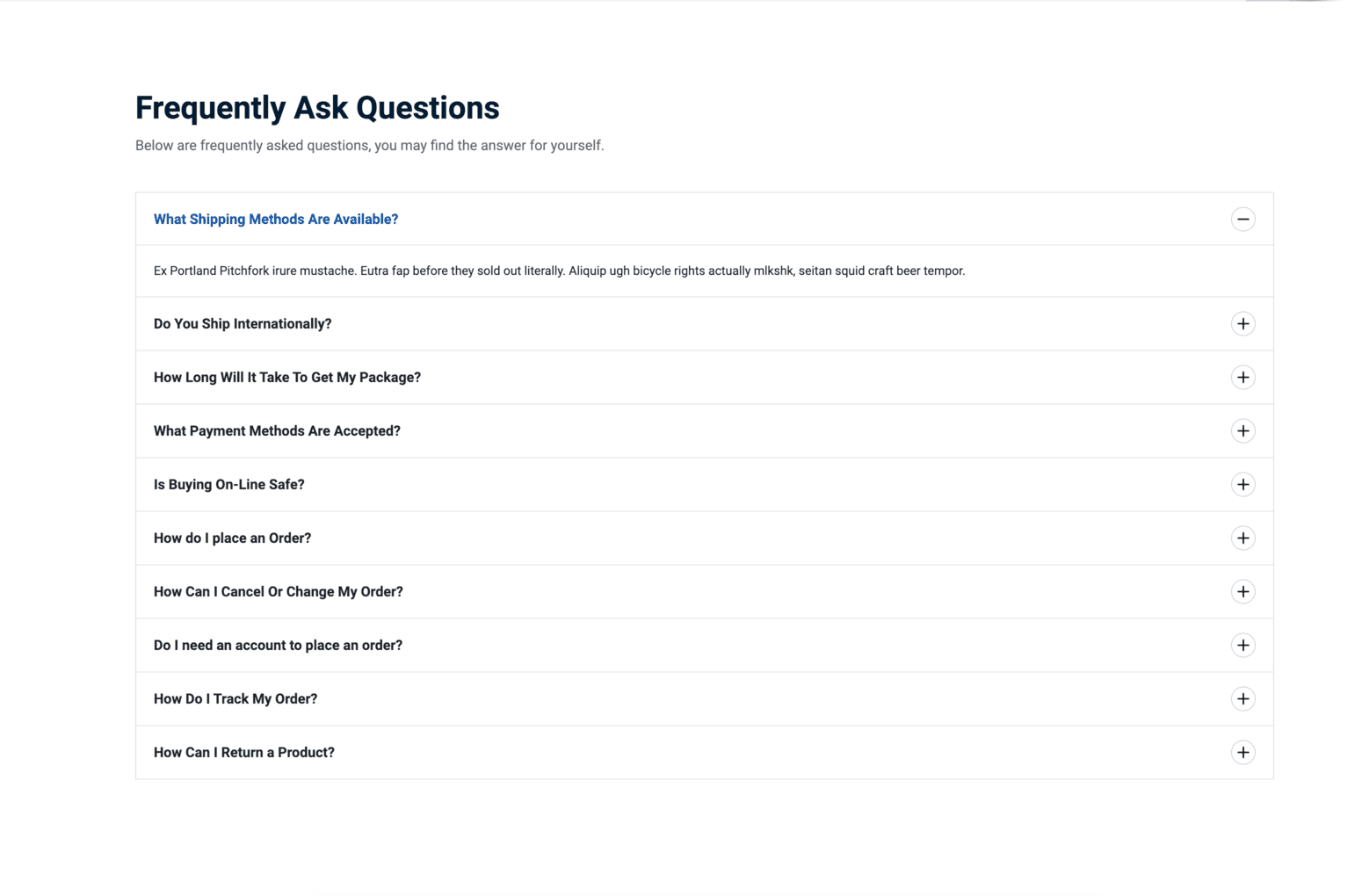Click plus icon for Do You Ship Internationally

tap(1242, 324)
